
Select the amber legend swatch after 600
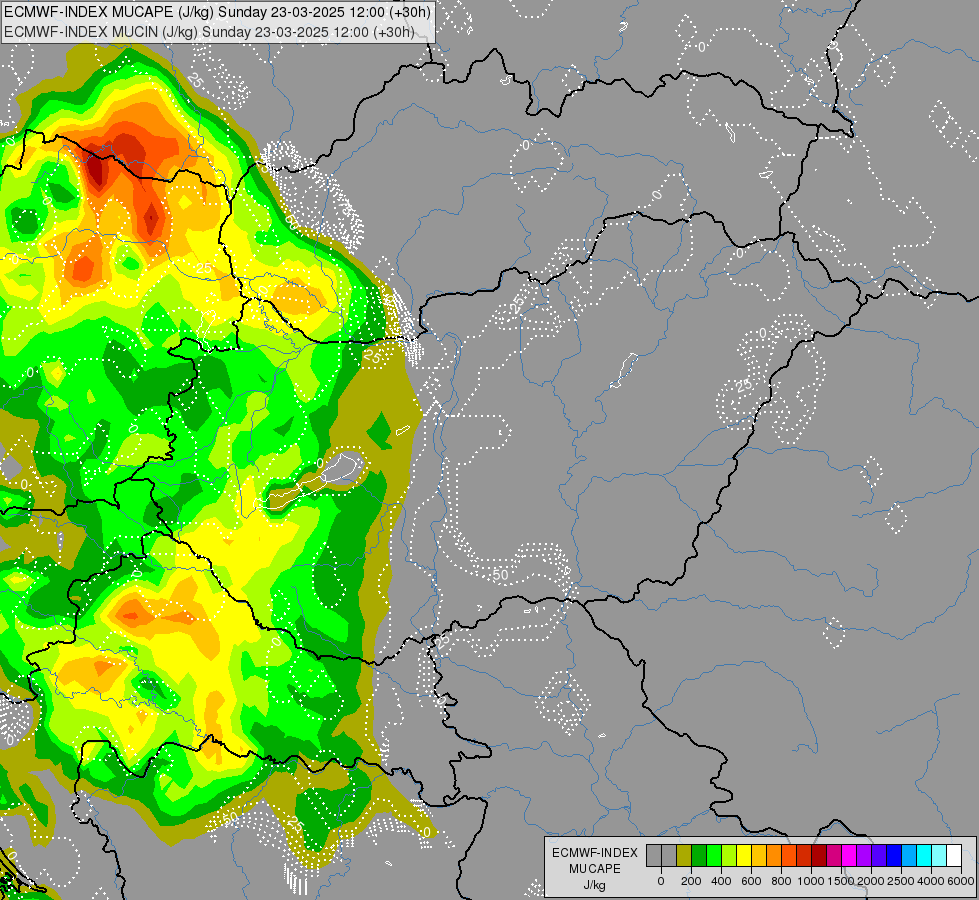tap(759, 855)
